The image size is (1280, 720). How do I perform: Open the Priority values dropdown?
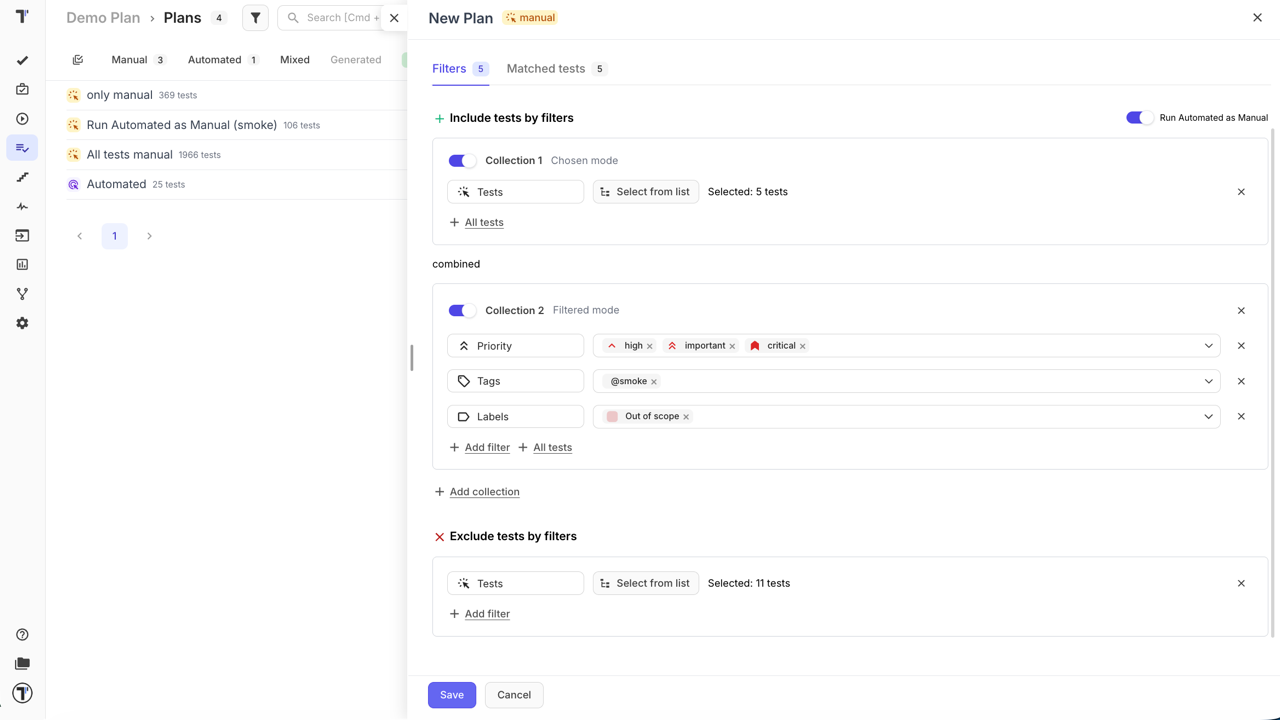(1208, 345)
